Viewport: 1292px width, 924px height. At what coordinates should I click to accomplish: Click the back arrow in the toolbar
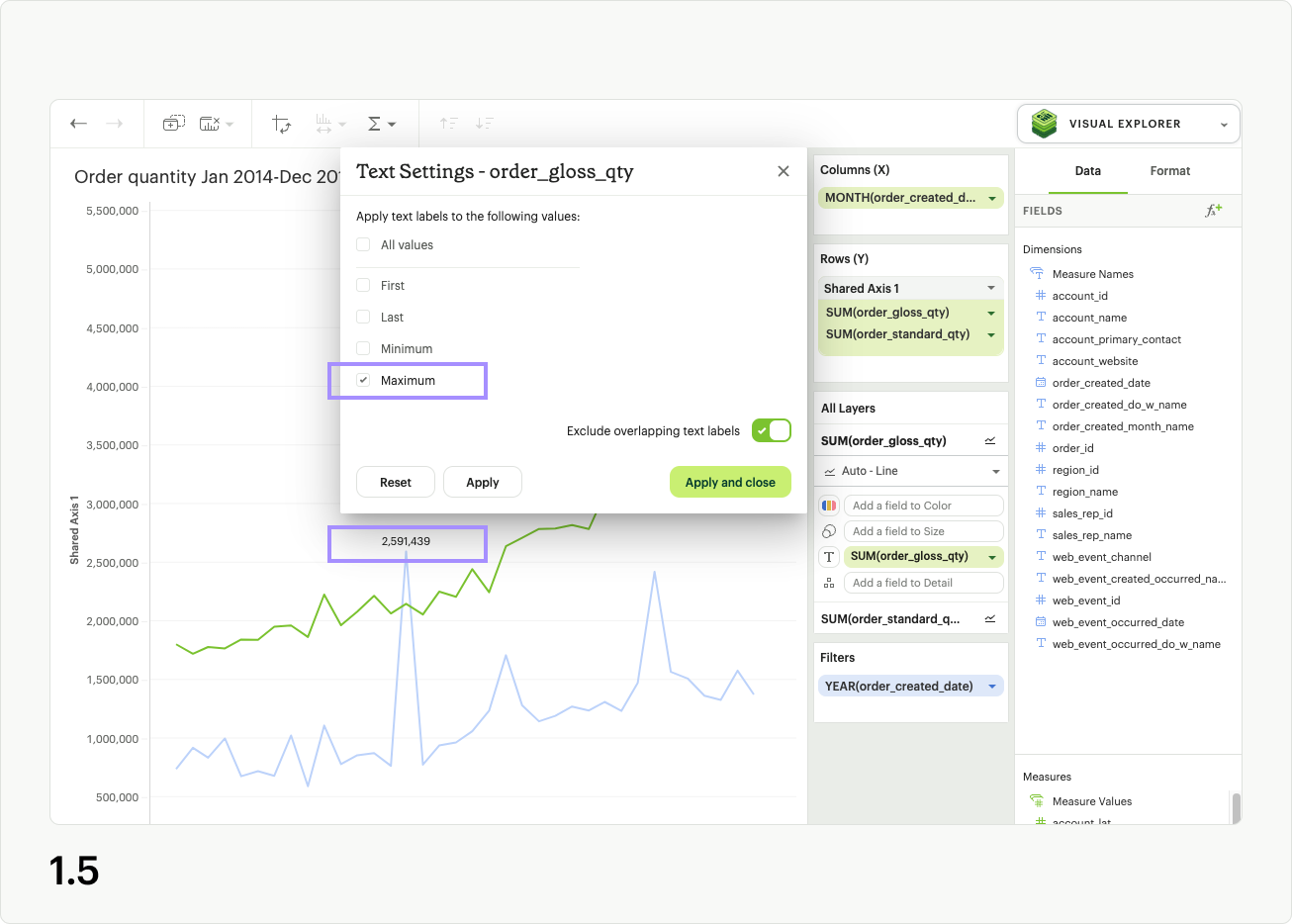79,124
